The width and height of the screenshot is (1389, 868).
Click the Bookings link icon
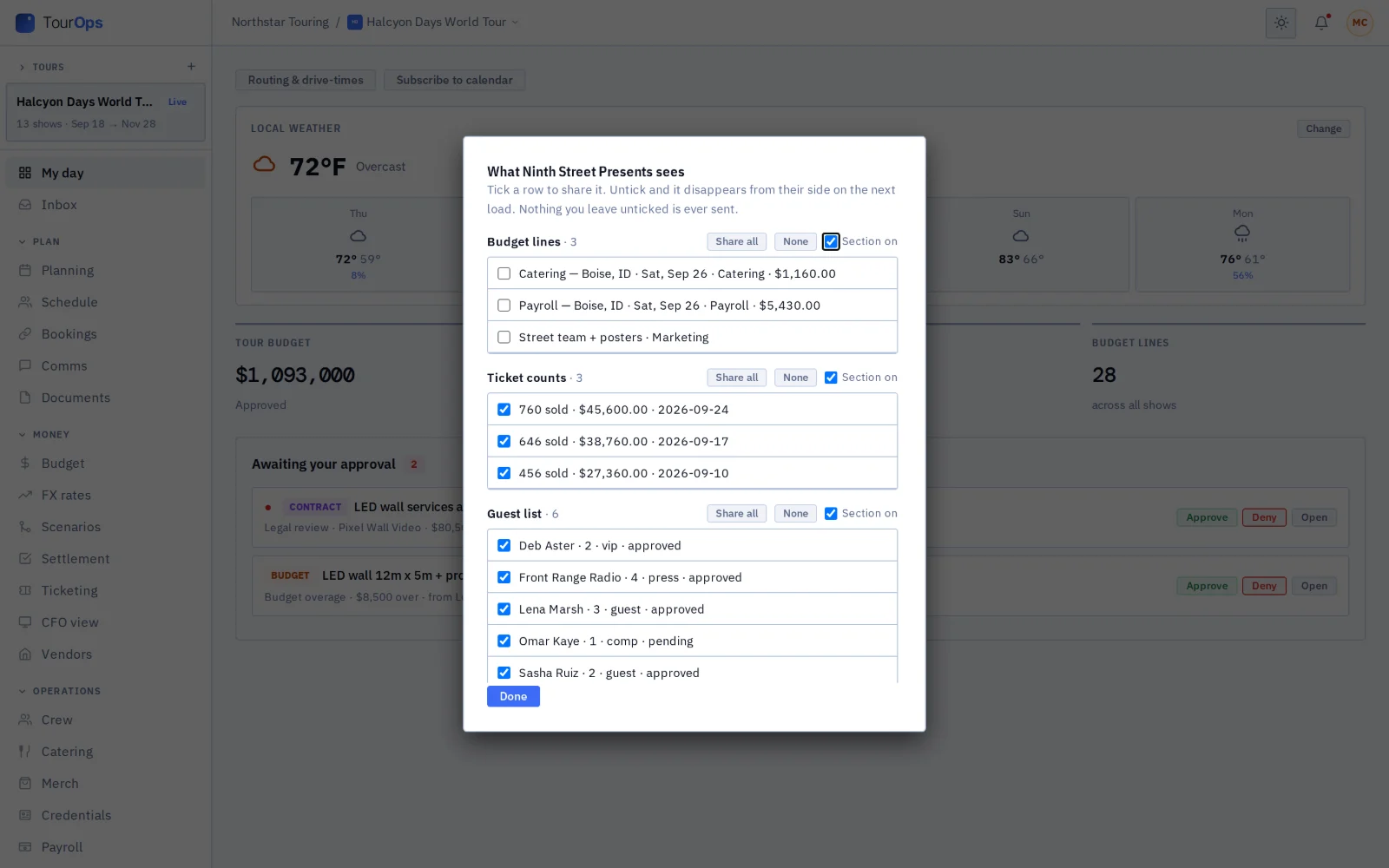coord(25,334)
